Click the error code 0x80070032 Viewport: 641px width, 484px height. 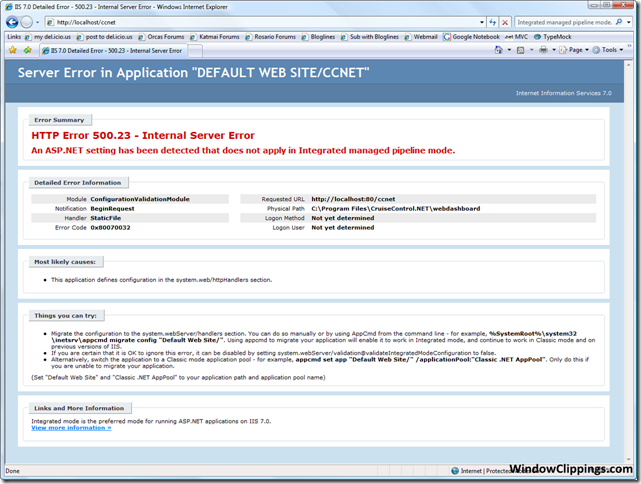tap(110, 227)
